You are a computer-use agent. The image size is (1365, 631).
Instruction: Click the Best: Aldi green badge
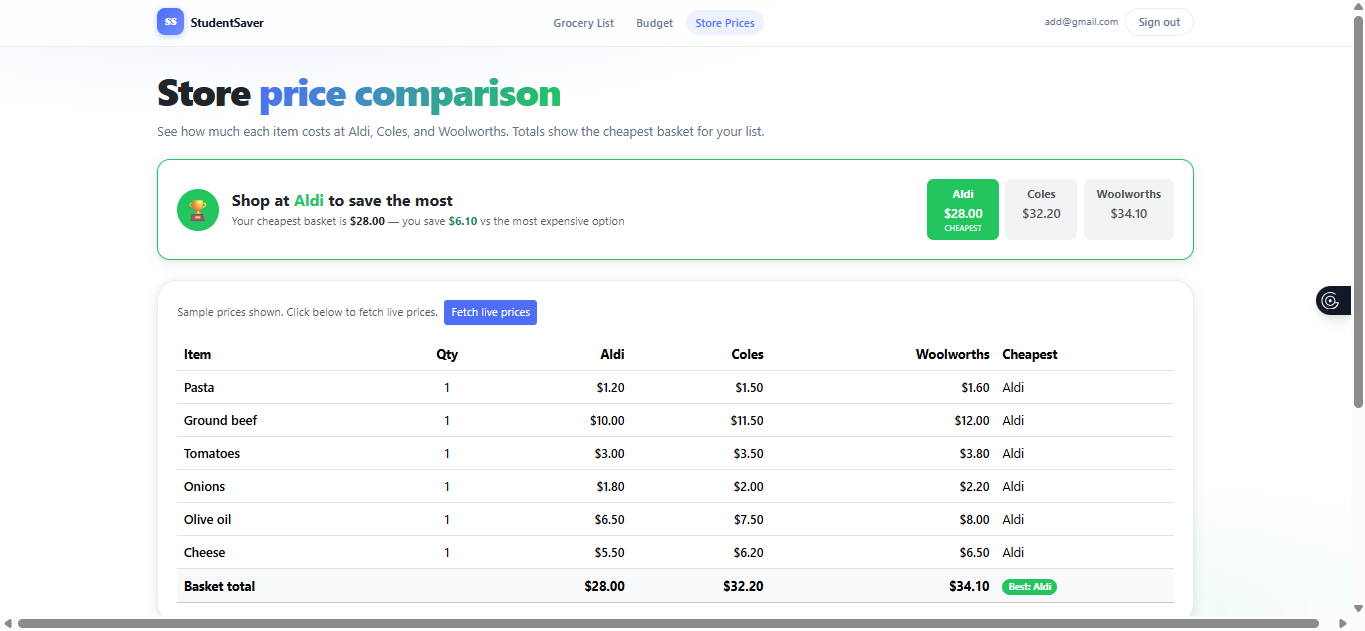[1029, 587]
